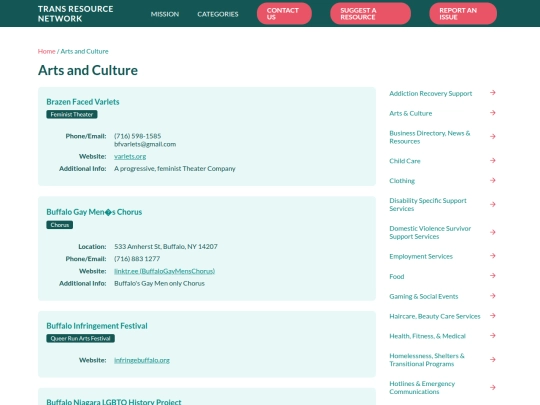Visit the infringebuffalo.org website link

(142, 360)
